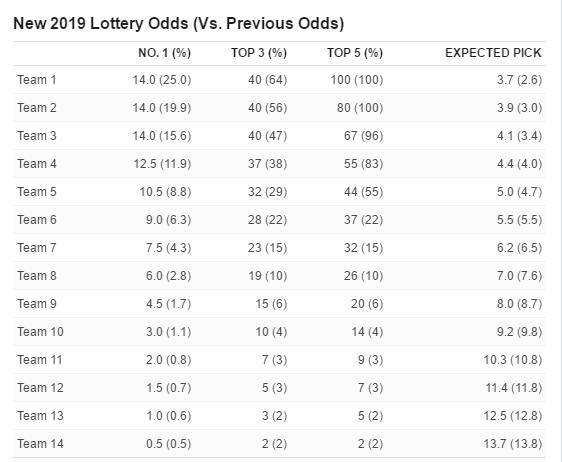Viewport: 562px width, 462px height.
Task: Select the Team 14 row label
Action: (x=40, y=443)
